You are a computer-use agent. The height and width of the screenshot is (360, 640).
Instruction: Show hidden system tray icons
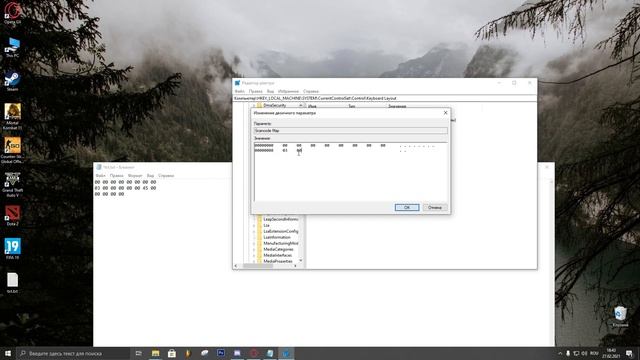point(560,353)
